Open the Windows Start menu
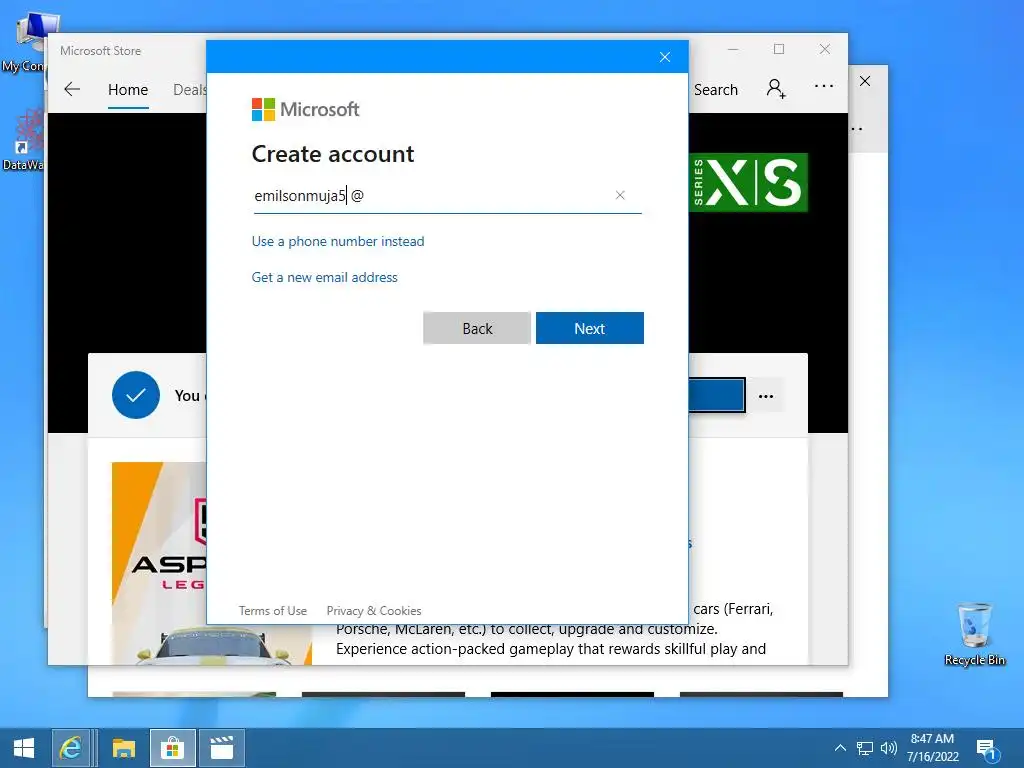1024x768 pixels. pos(24,748)
